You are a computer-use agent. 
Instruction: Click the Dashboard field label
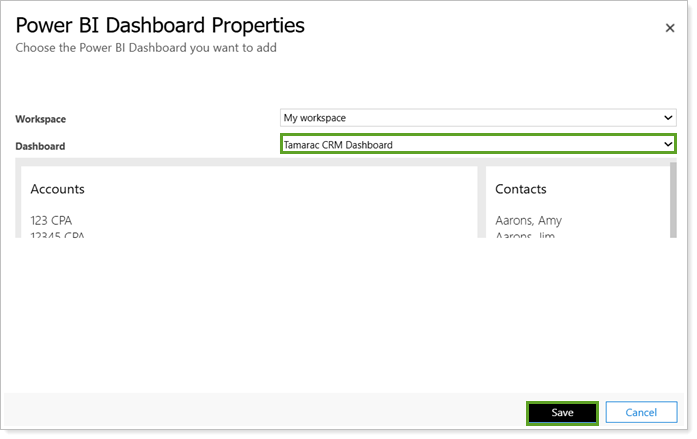40,146
